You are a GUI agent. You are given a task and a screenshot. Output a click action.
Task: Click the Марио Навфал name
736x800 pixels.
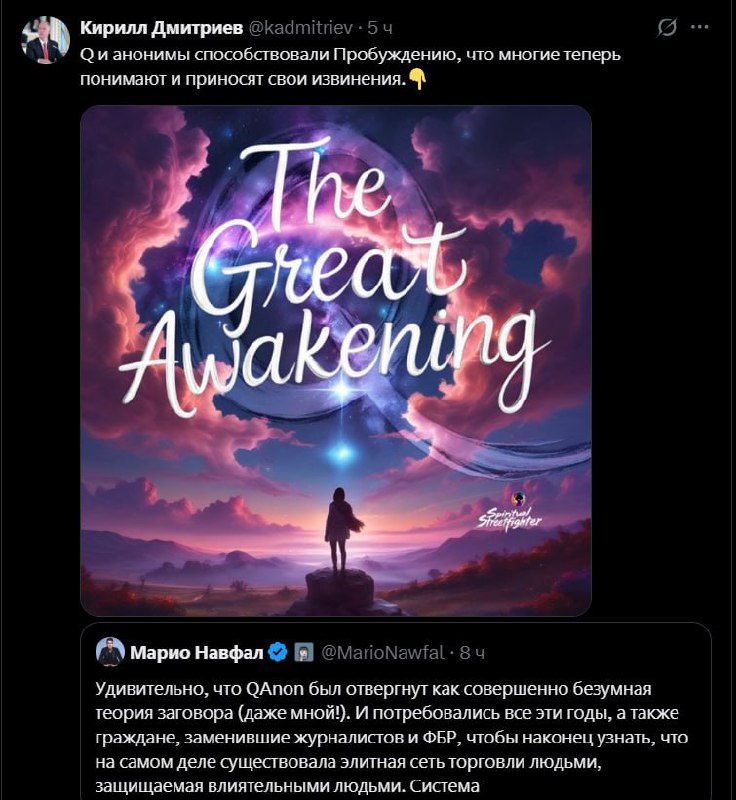tap(196, 653)
